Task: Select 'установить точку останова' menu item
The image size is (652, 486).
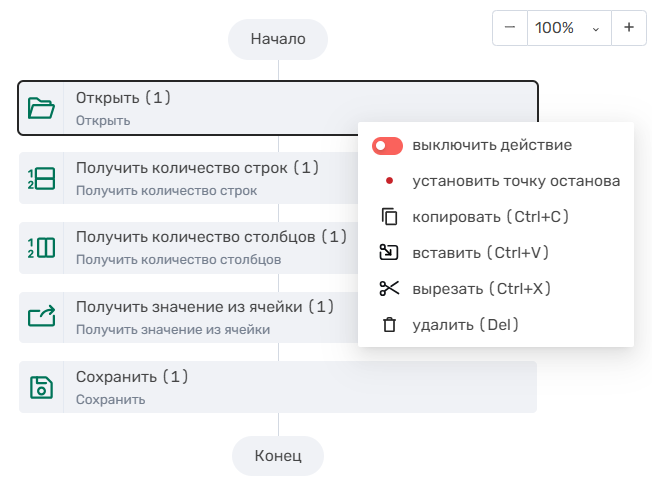Action: (516, 182)
